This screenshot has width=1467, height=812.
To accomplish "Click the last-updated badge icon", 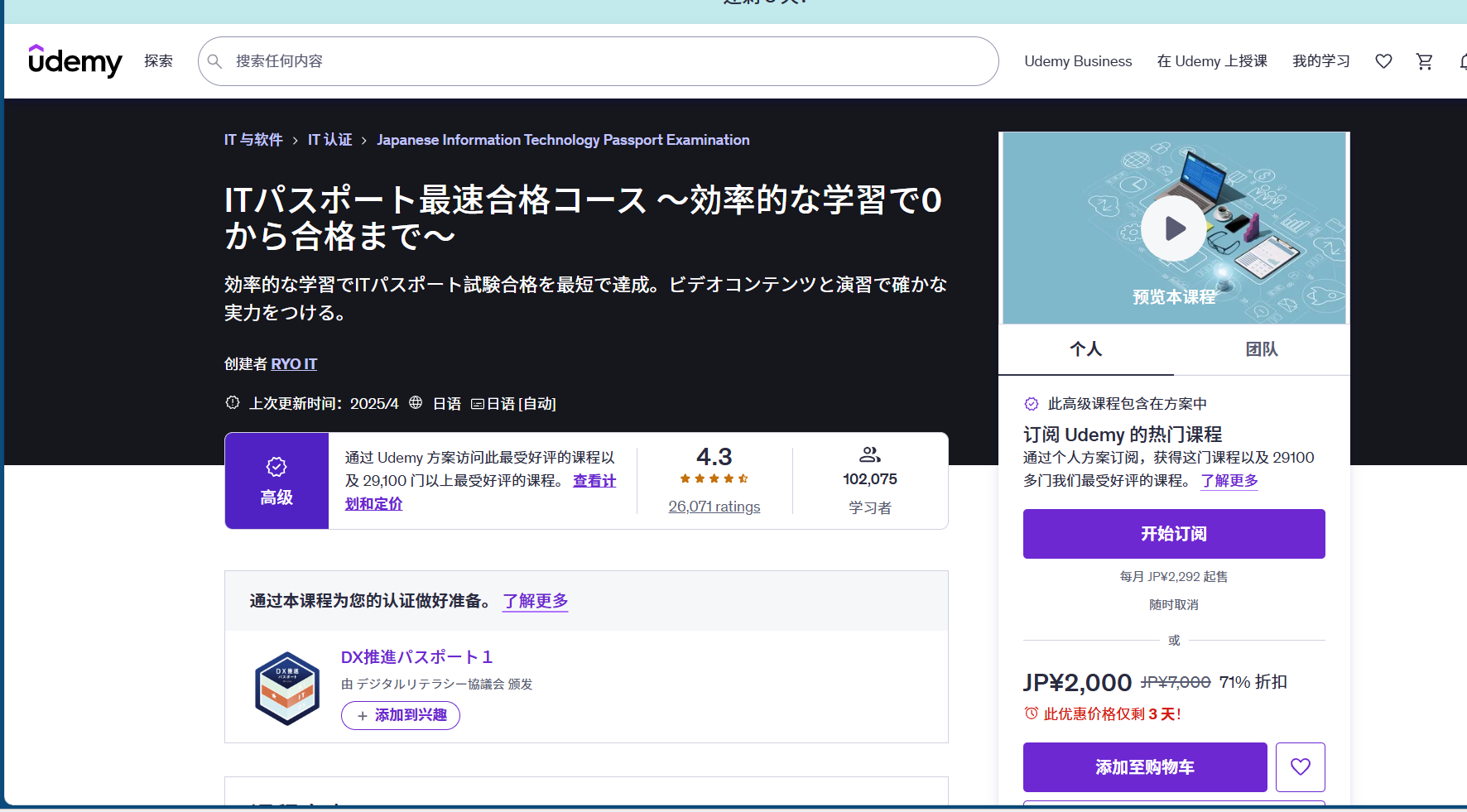I will (233, 402).
